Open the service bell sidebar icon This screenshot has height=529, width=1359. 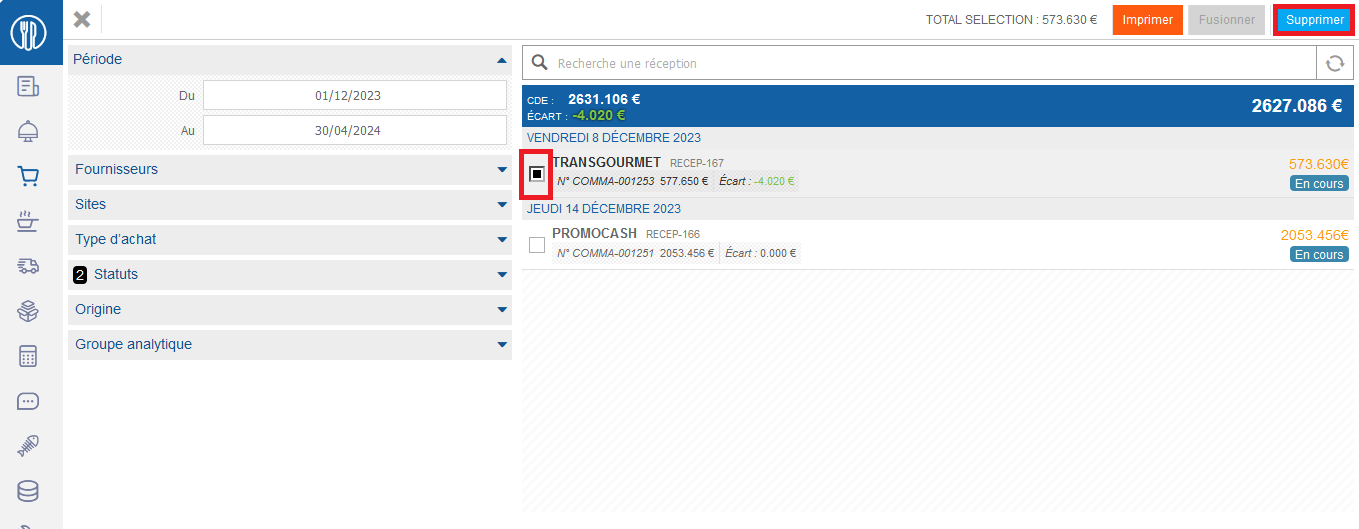tap(28, 131)
